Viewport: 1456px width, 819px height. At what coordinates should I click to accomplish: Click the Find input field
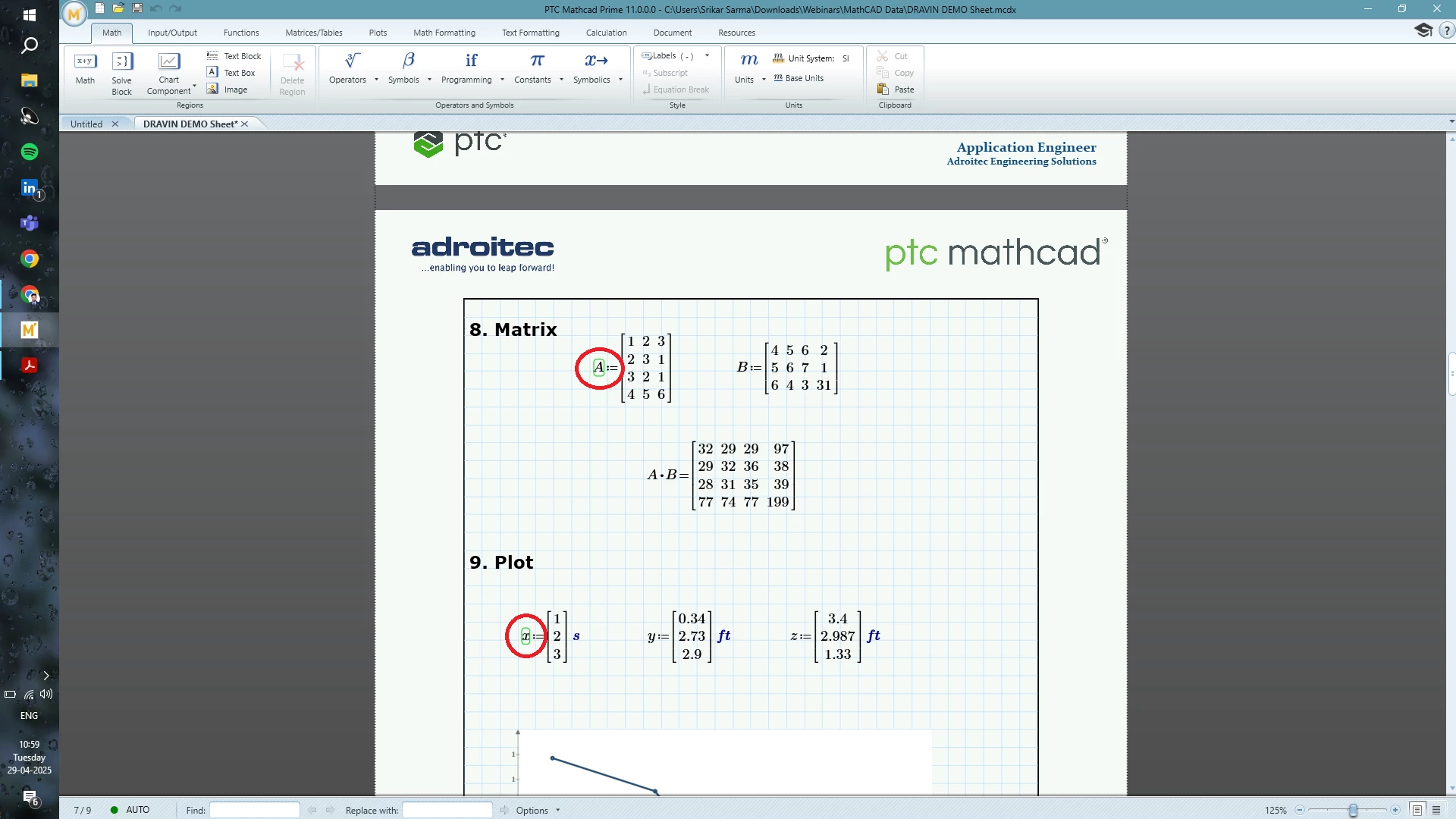[x=255, y=810]
